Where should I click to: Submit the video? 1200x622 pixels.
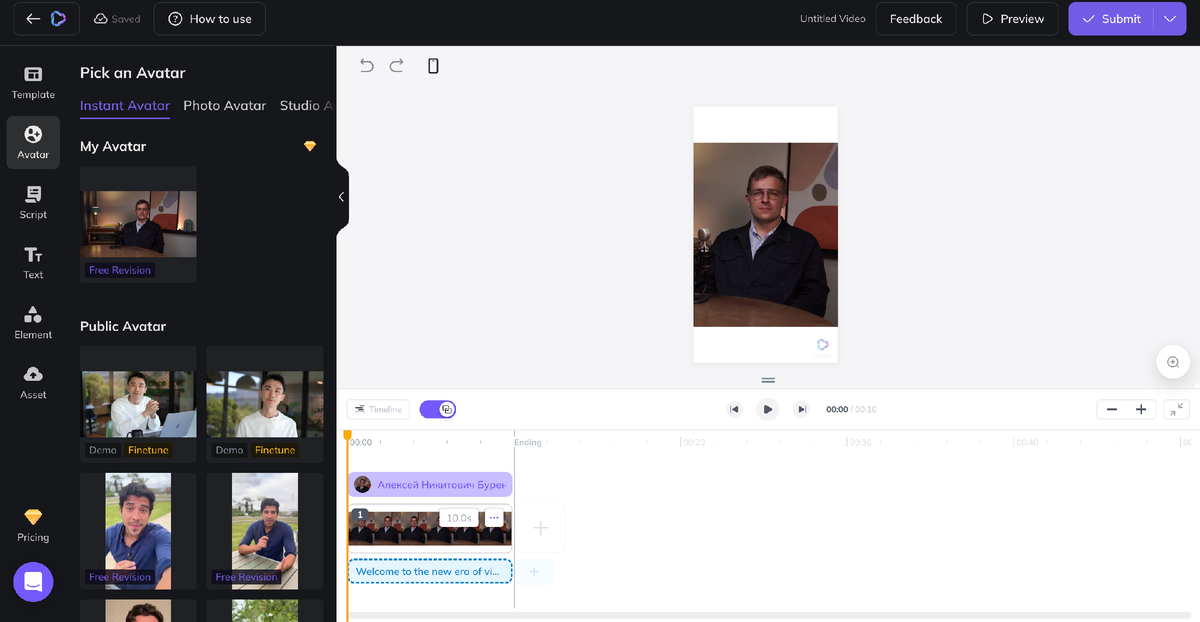tap(1111, 19)
